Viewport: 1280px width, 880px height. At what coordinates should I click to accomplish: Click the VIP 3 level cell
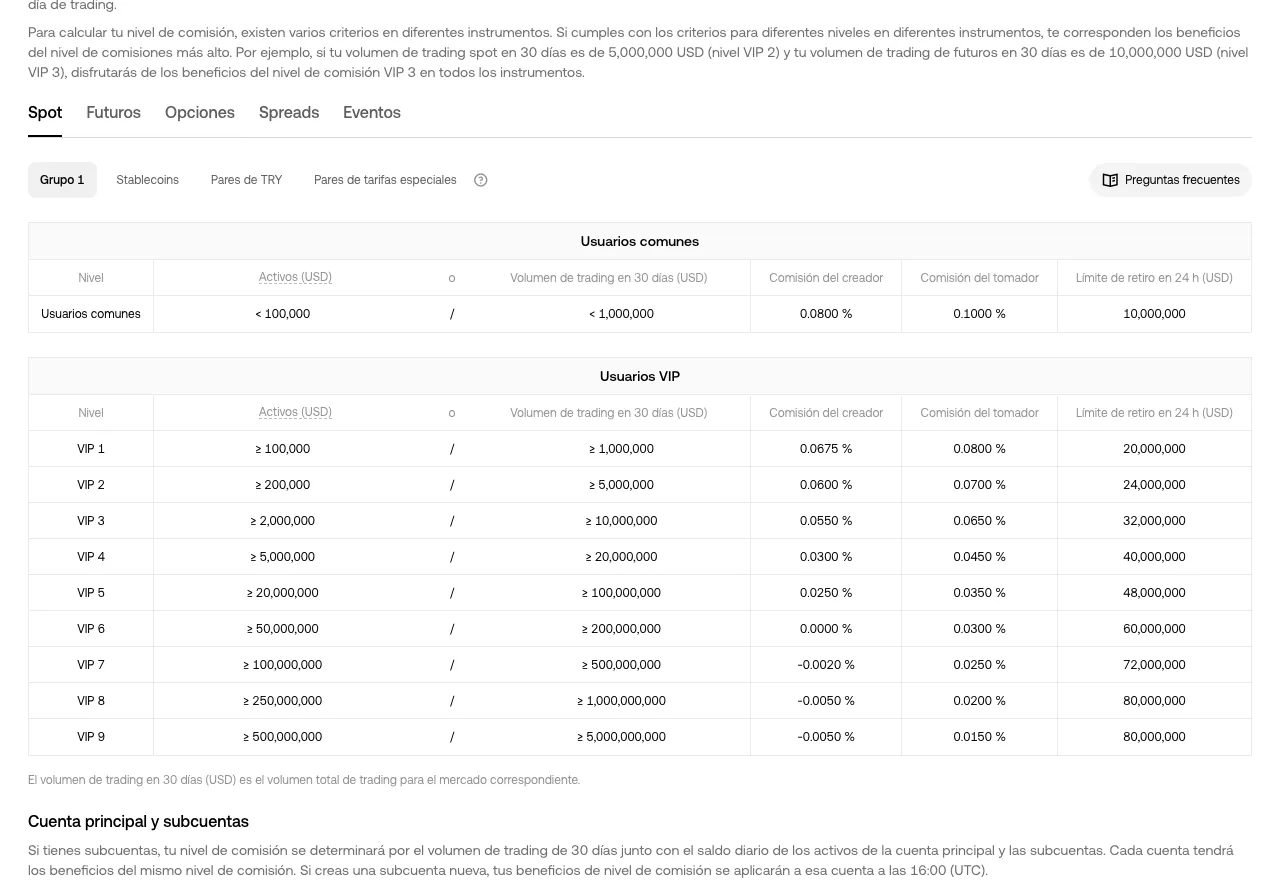point(91,521)
